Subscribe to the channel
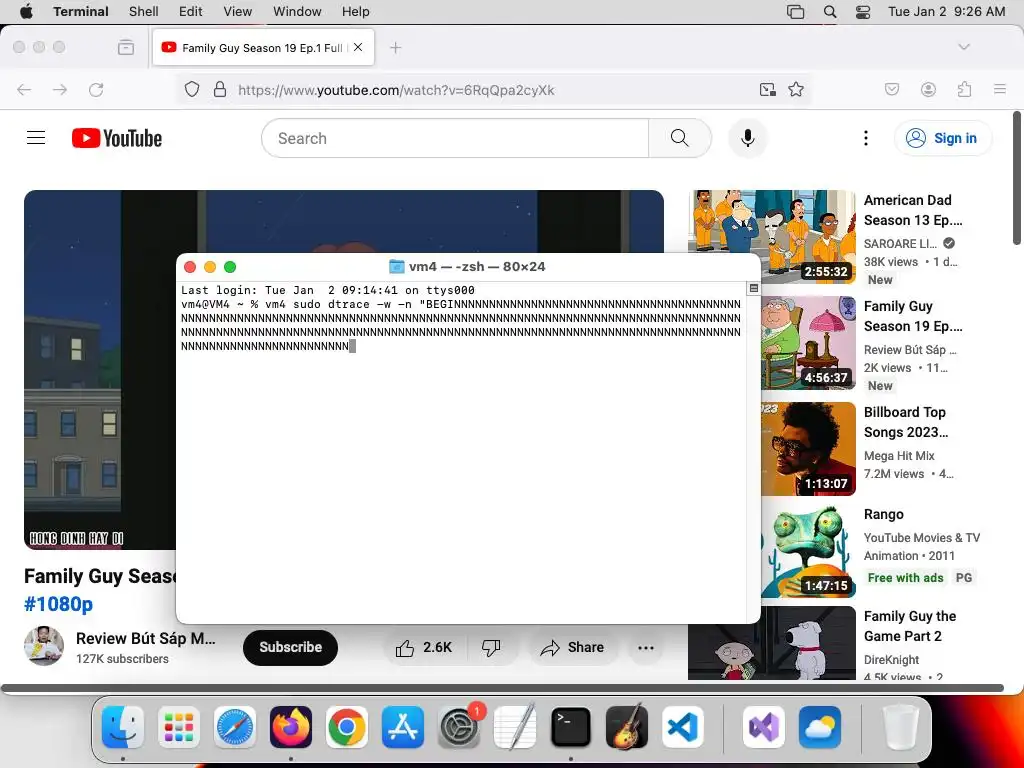 pyautogui.click(x=290, y=647)
